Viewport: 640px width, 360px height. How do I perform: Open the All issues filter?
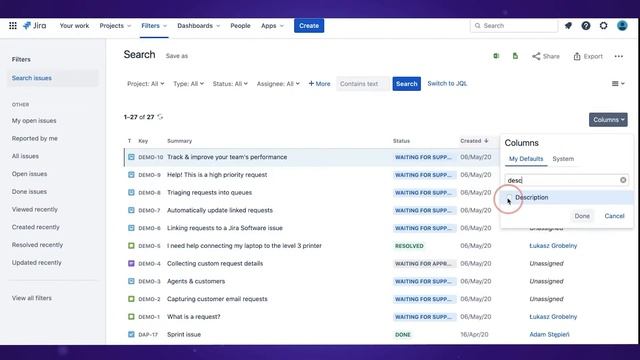tap(25, 156)
